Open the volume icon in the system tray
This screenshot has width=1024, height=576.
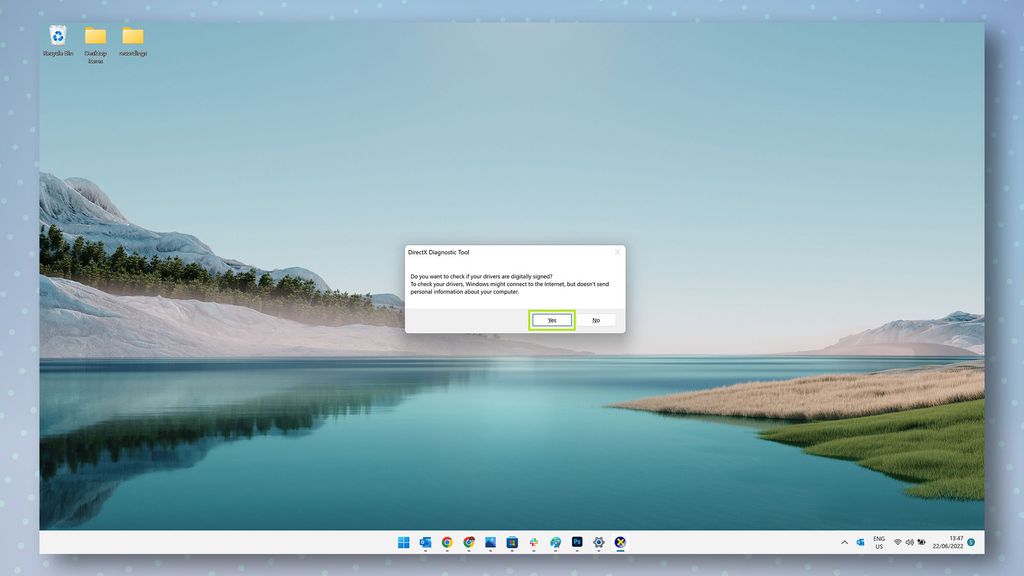pyautogui.click(x=910, y=542)
